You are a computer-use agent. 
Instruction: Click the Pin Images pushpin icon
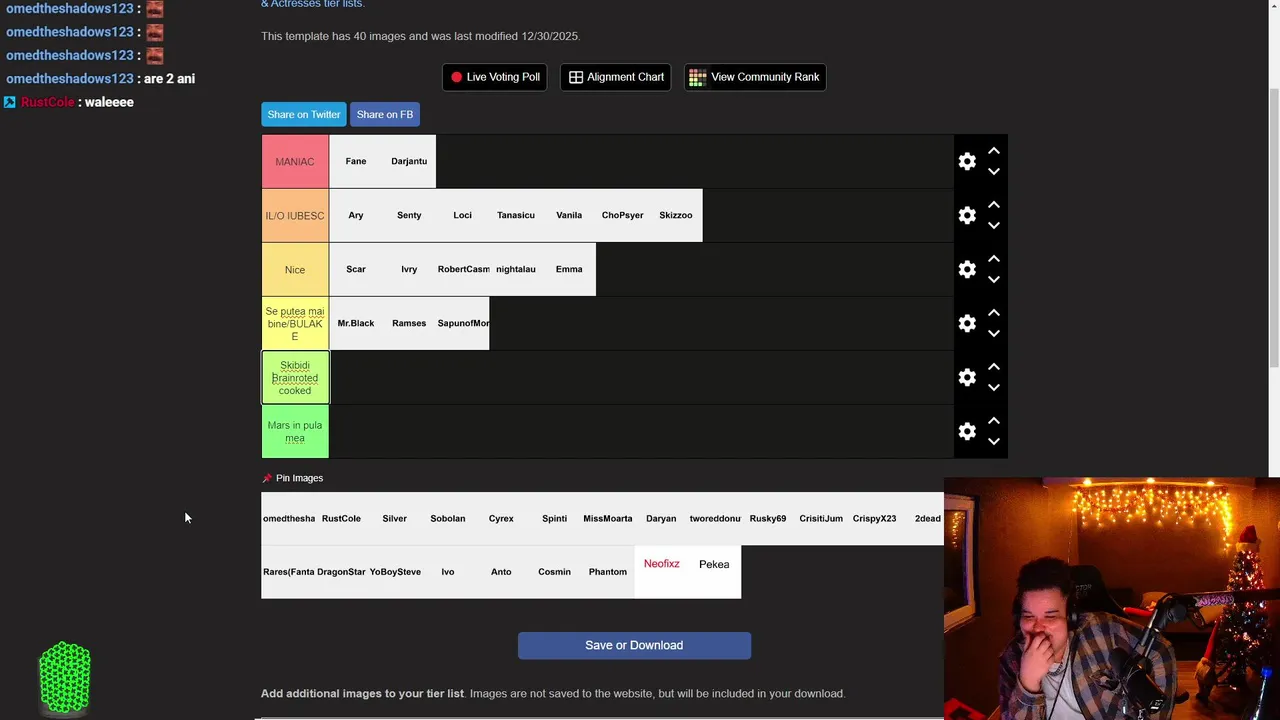click(x=267, y=478)
